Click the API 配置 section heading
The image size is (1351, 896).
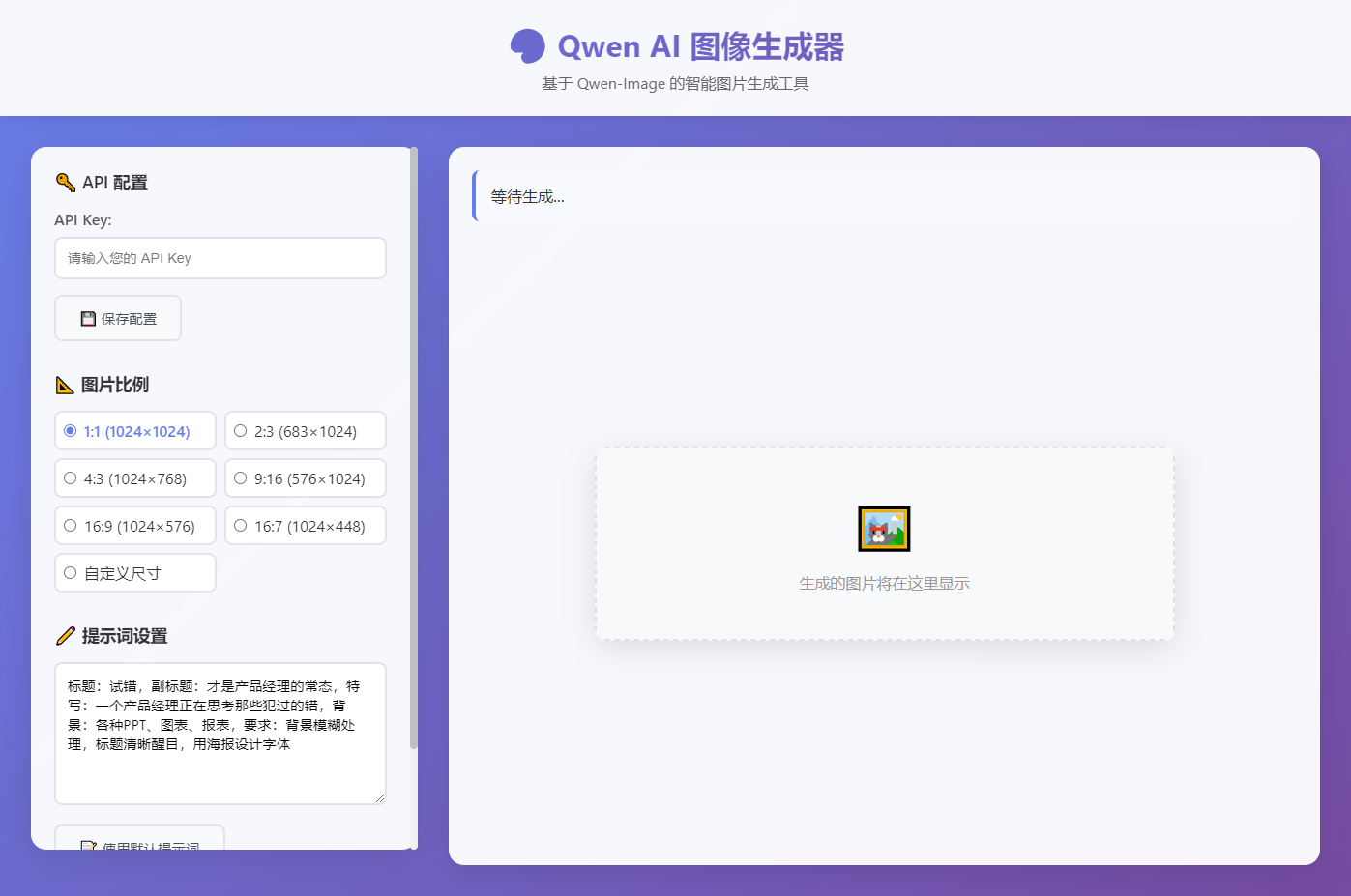(x=115, y=183)
